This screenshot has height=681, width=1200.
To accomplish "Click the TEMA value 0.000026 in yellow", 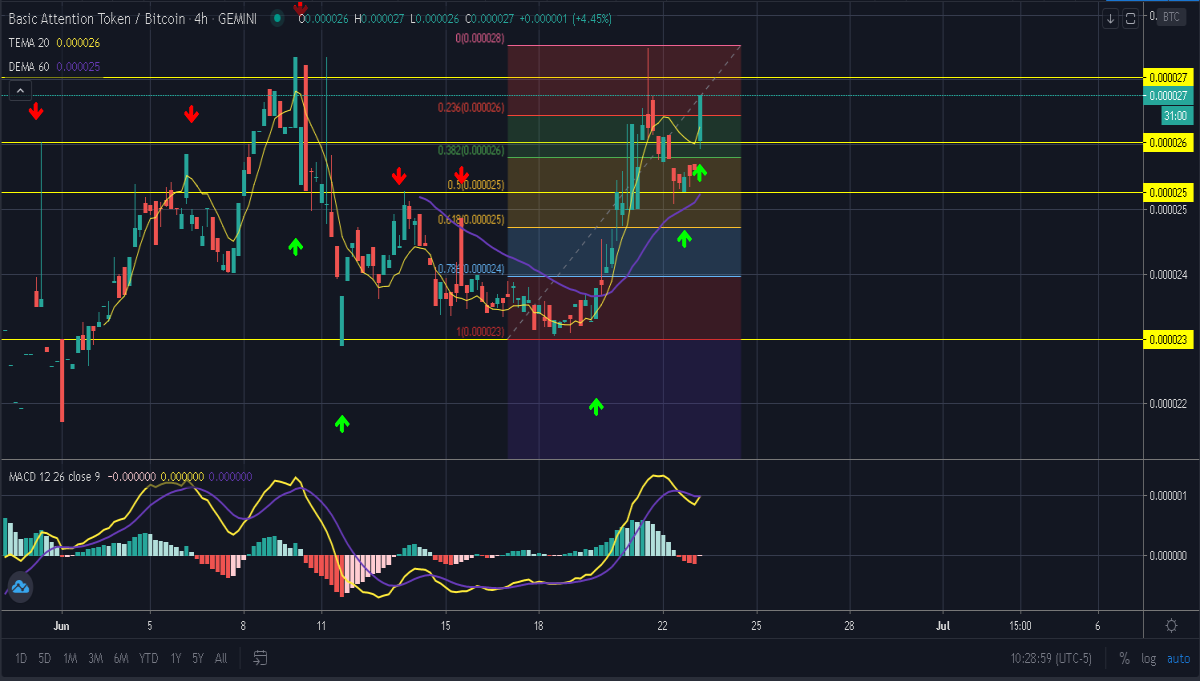I will pyautogui.click(x=78, y=43).
